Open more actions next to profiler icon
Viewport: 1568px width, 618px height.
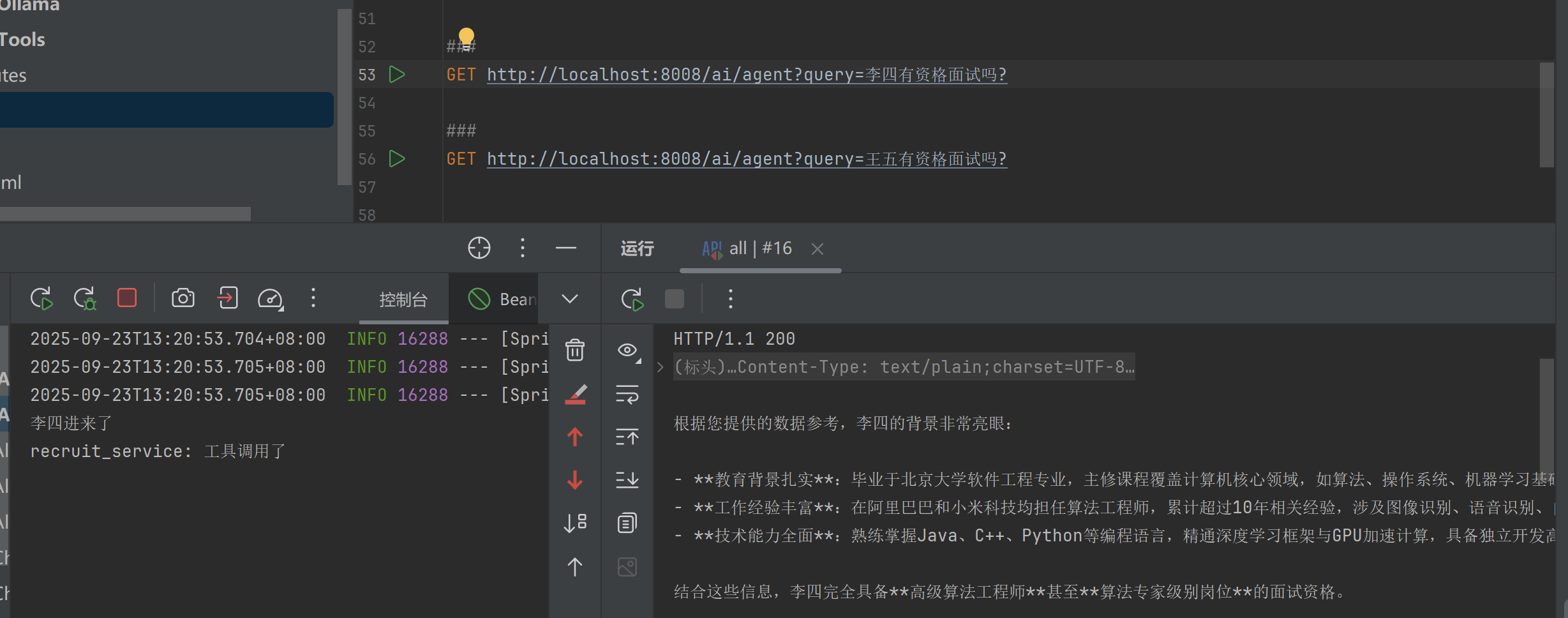[313, 298]
